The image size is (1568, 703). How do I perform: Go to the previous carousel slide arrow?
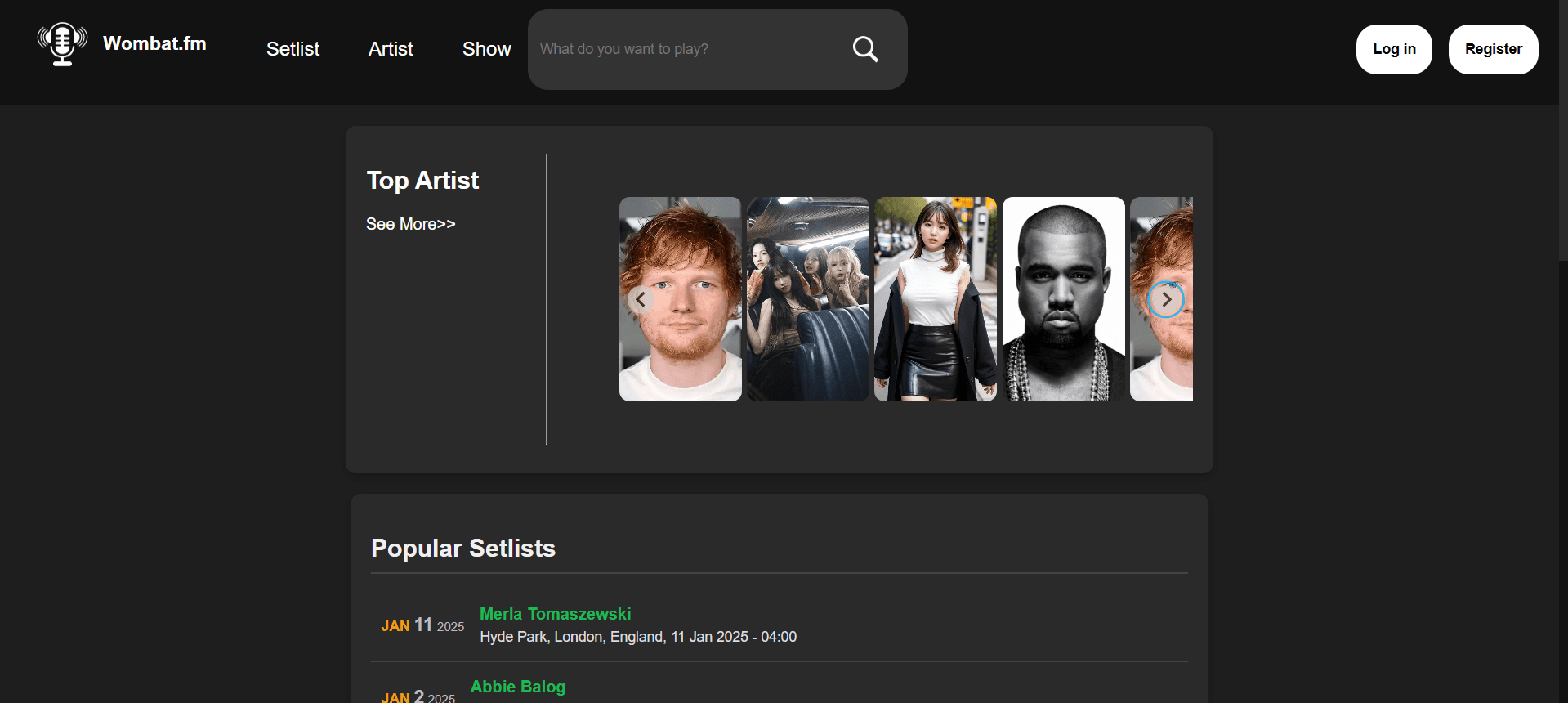(x=641, y=300)
